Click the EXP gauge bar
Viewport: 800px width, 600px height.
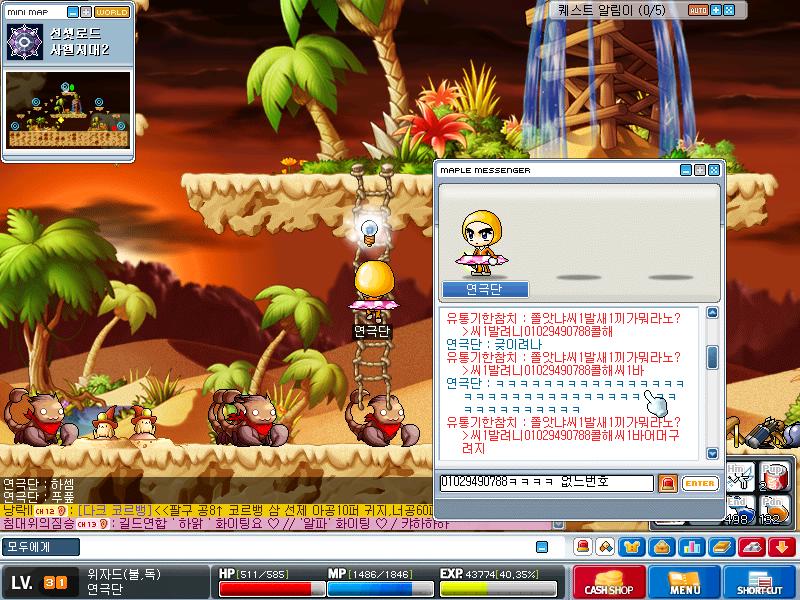coord(497,588)
